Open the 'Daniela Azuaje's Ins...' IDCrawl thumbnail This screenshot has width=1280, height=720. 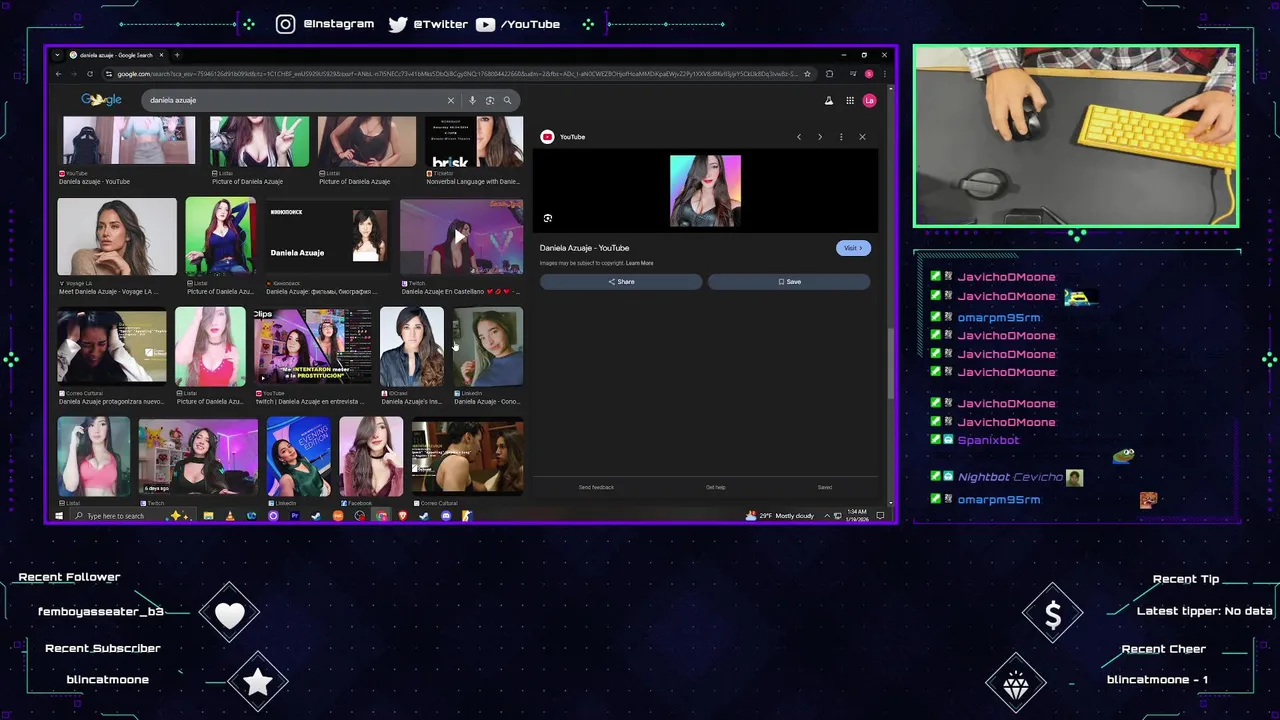pos(411,346)
